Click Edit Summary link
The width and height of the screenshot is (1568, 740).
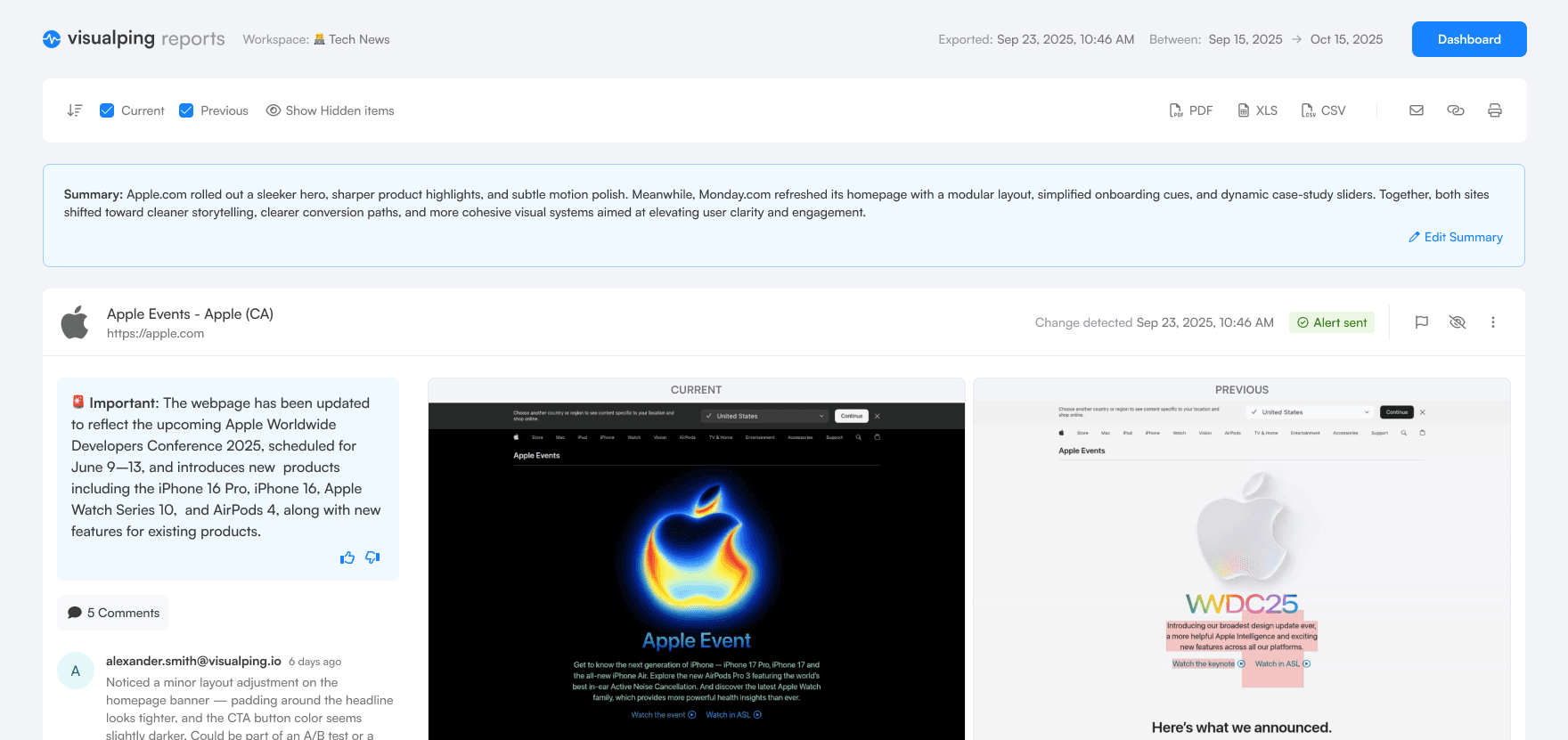(1456, 237)
